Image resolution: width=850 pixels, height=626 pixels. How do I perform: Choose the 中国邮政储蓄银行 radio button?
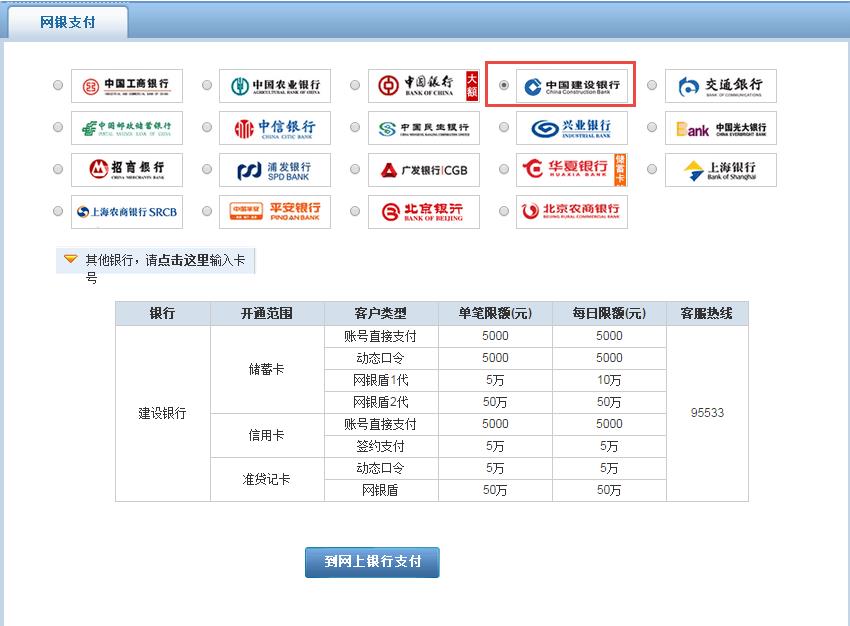click(x=58, y=127)
